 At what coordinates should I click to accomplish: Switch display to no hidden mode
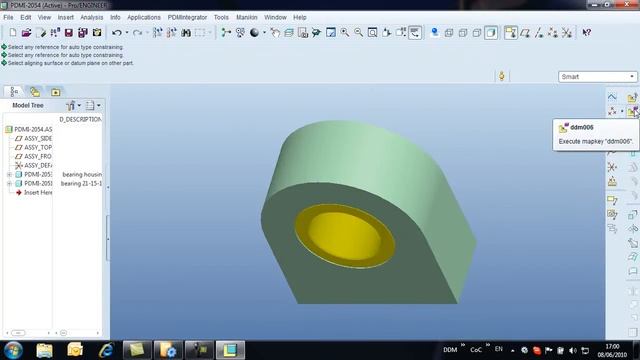477,33
